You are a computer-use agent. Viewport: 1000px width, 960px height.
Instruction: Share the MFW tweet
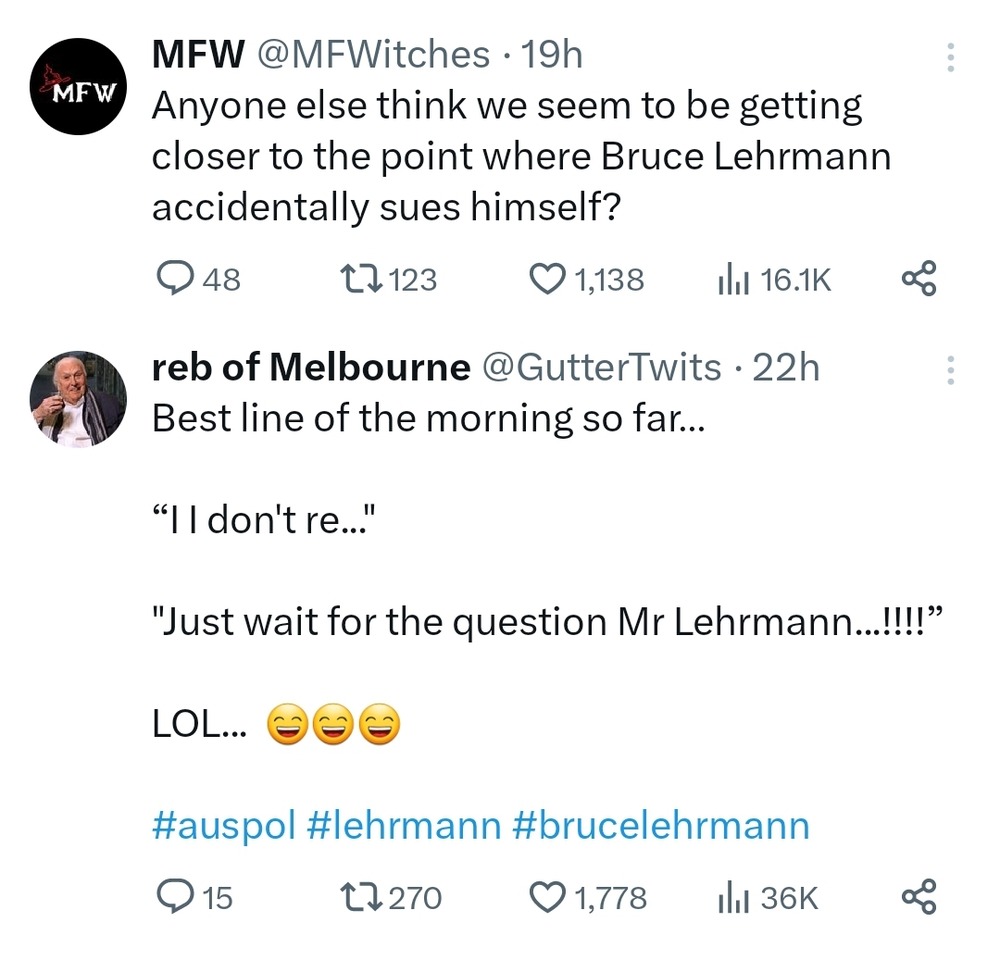tap(918, 279)
